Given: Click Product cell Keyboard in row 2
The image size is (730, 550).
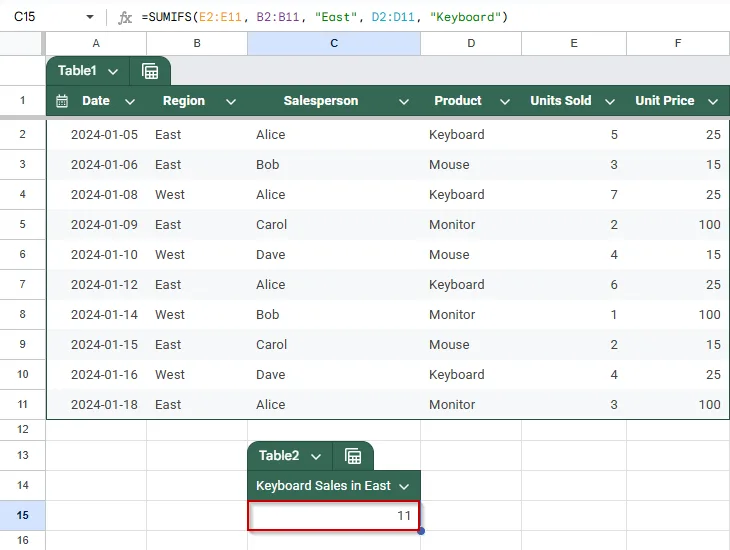Looking at the screenshot, I should tap(471, 135).
